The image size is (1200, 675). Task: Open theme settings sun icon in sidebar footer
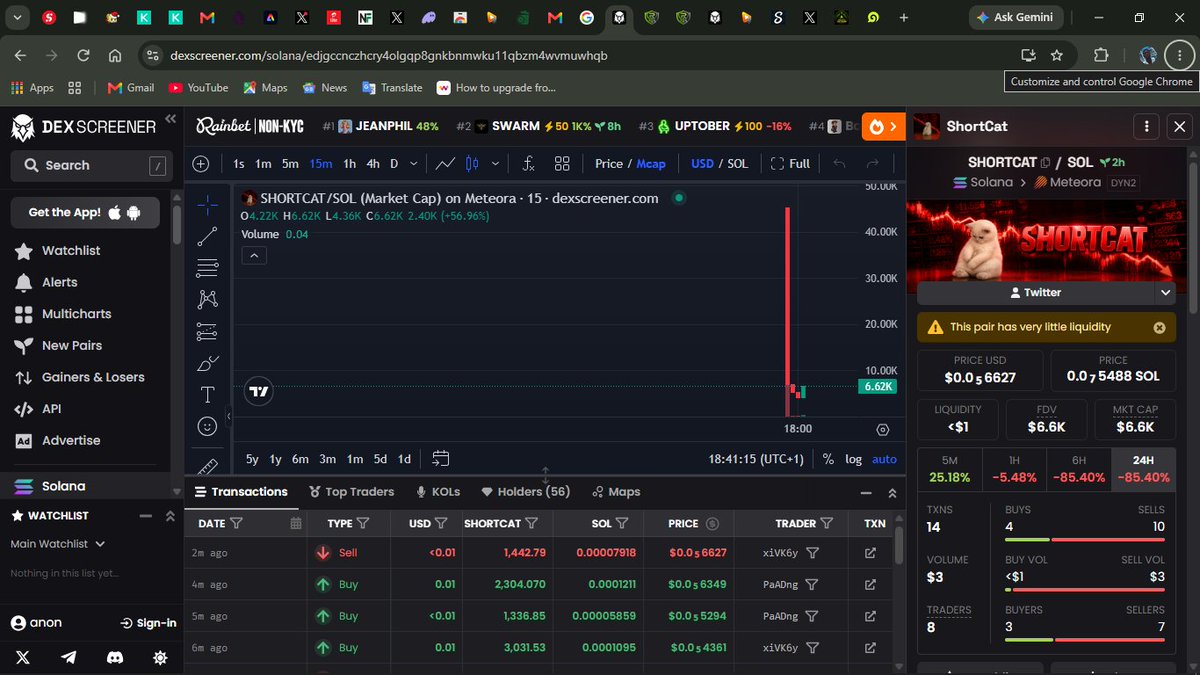161,657
